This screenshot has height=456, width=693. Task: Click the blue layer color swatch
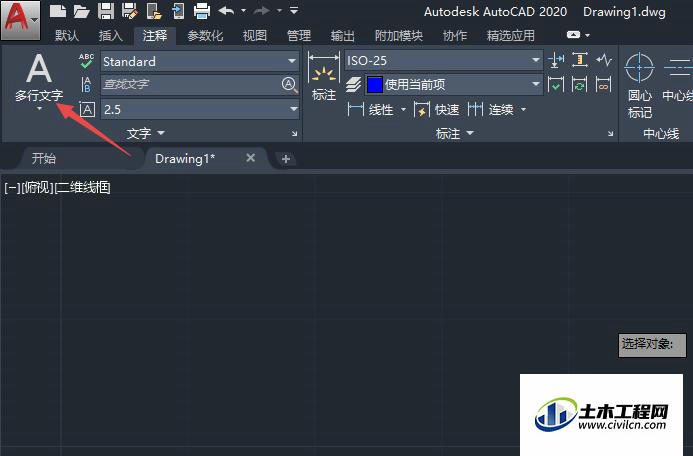tap(375, 85)
